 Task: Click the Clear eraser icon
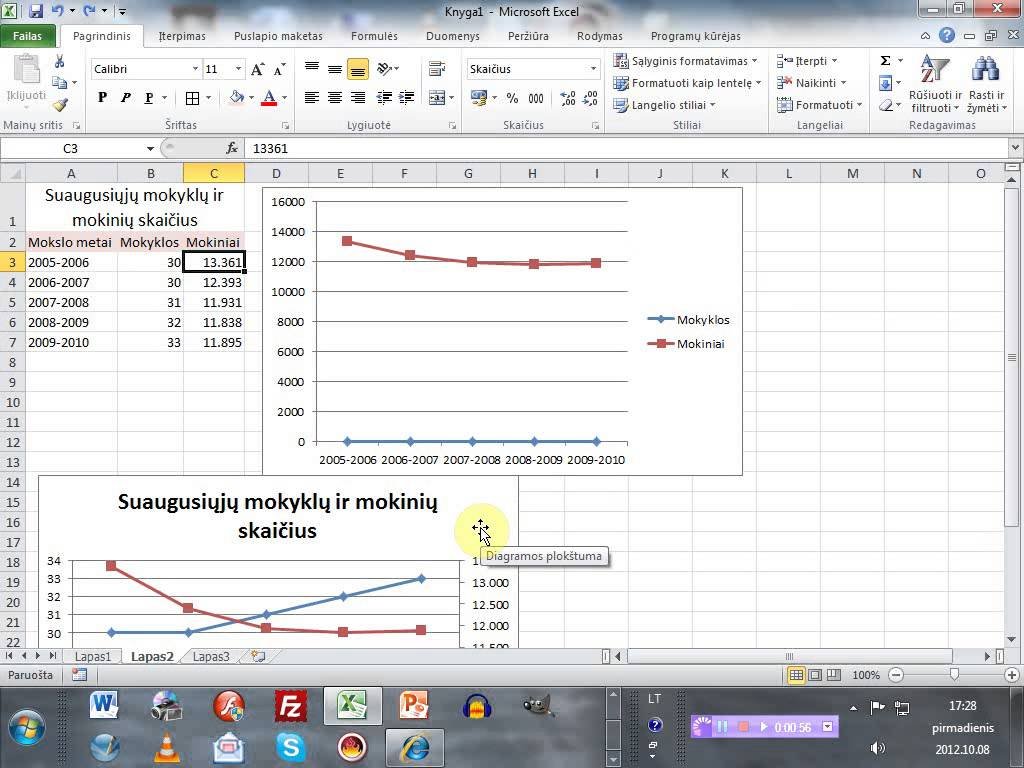point(886,104)
